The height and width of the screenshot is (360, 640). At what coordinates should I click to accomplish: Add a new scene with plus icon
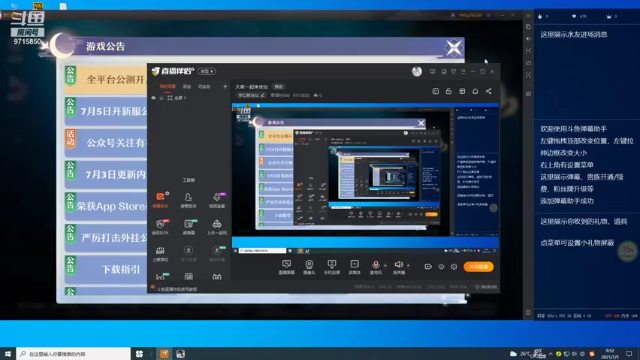coord(225,87)
